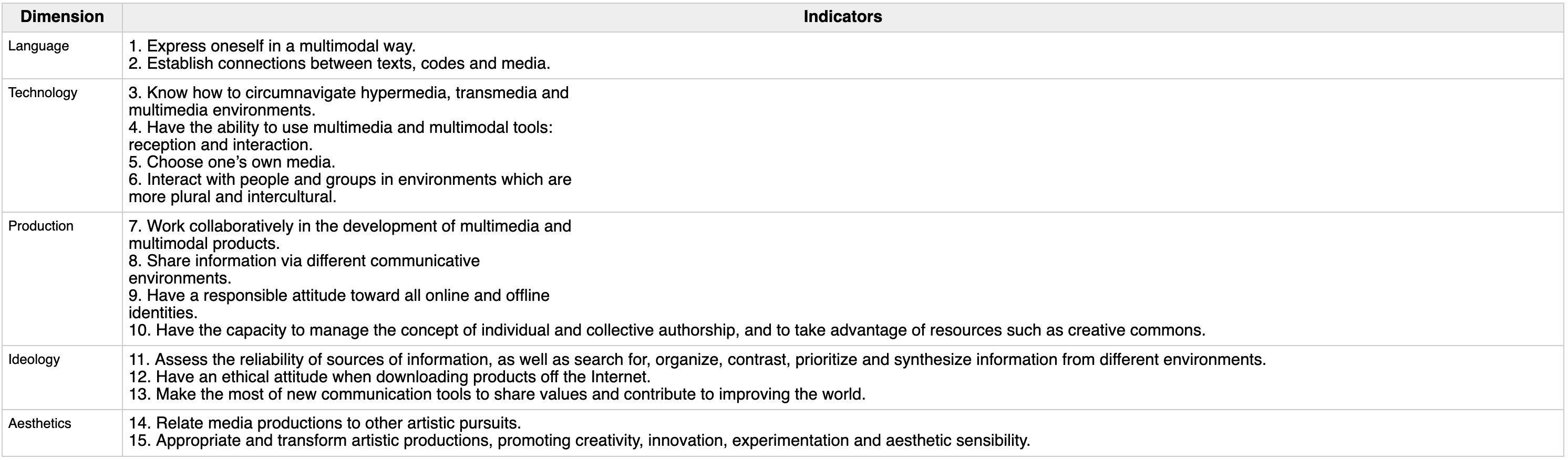Click indicator 10 about collective authorship
The image size is (1568, 460).
[666, 330]
